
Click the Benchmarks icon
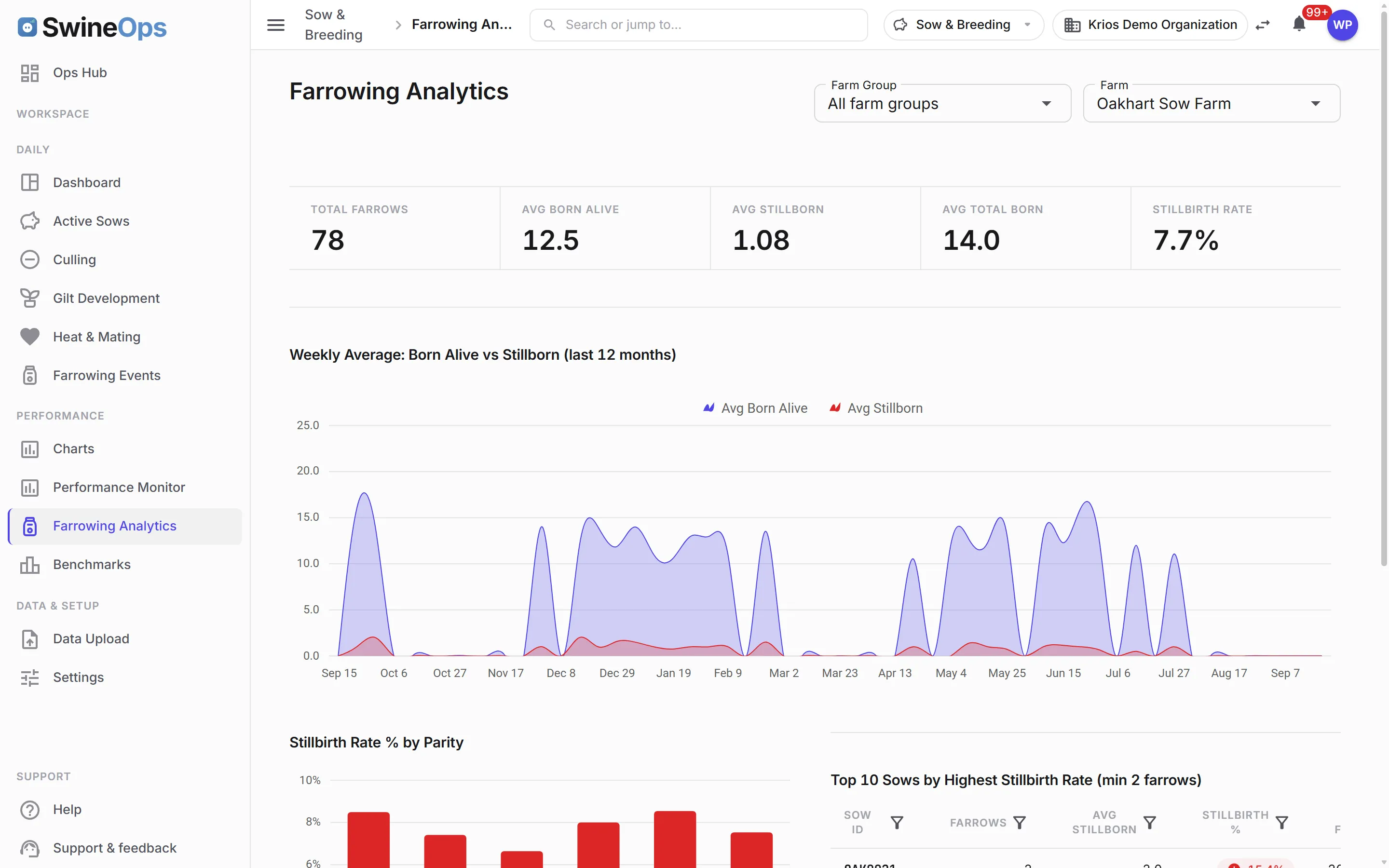tap(30, 565)
